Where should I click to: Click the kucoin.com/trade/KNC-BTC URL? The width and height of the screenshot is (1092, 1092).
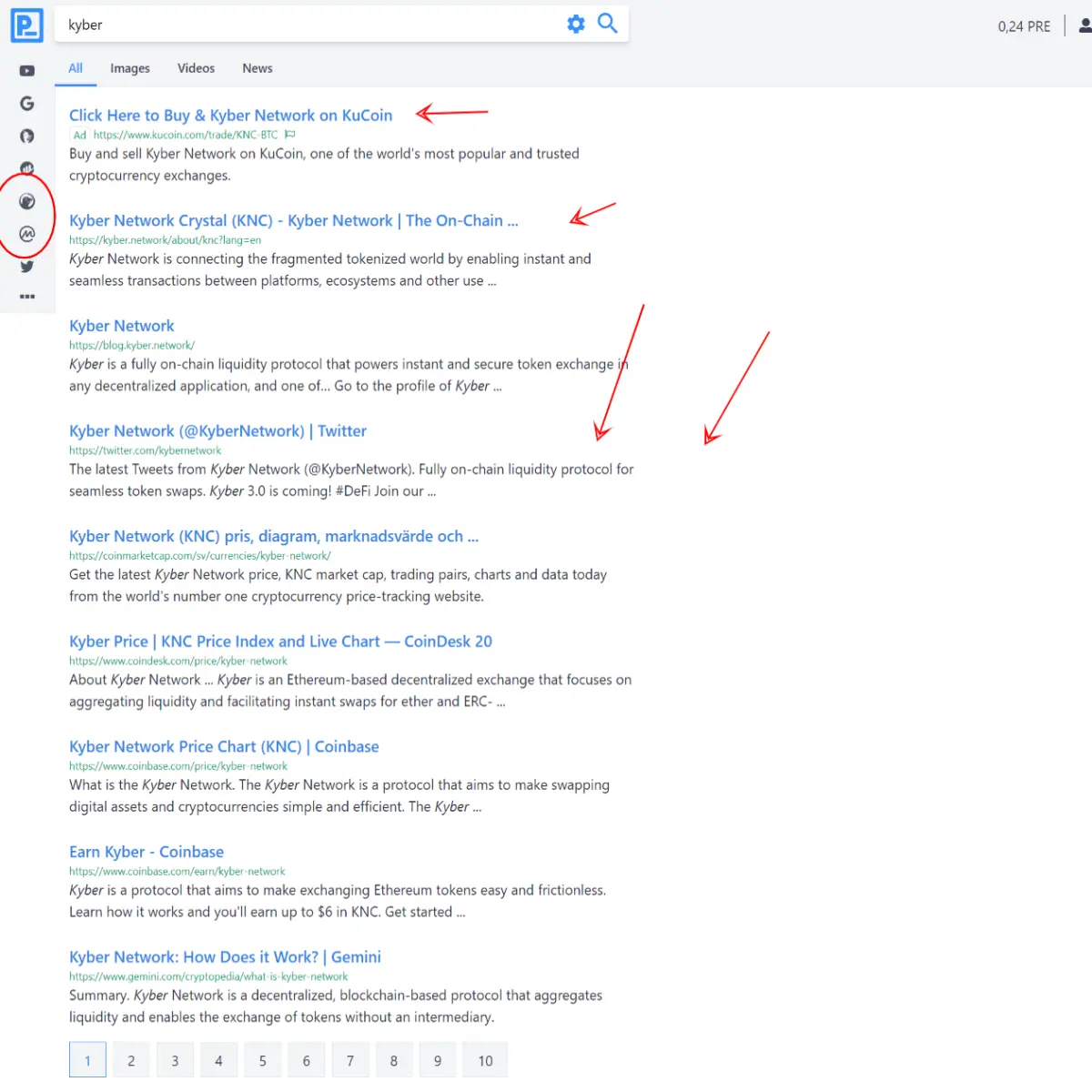186,135
